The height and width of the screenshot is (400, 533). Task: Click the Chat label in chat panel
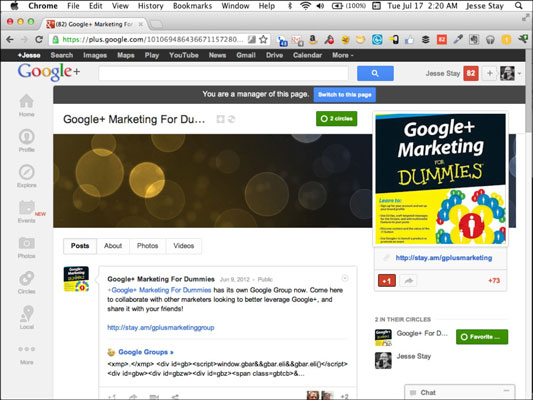coord(428,393)
